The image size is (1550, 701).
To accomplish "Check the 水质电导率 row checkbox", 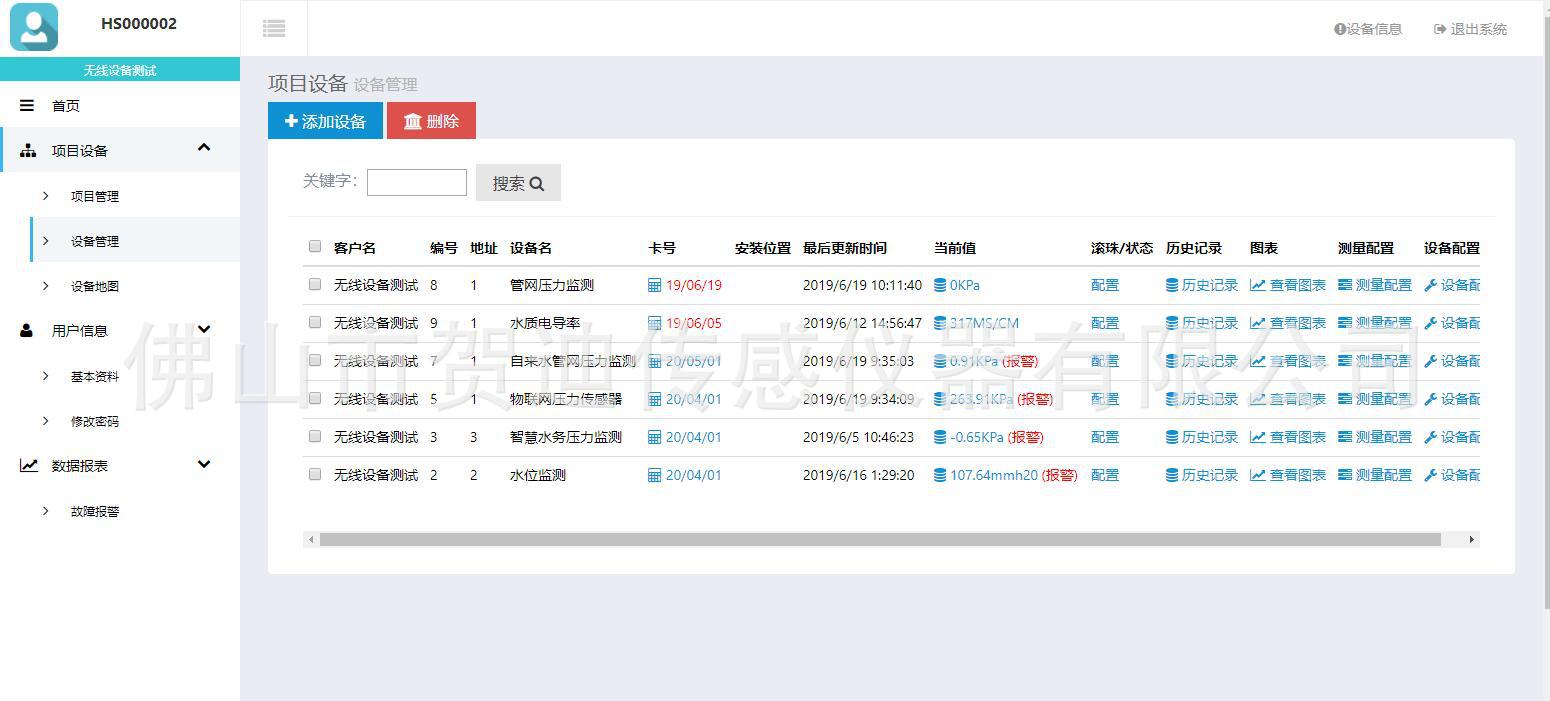I will click(315, 322).
